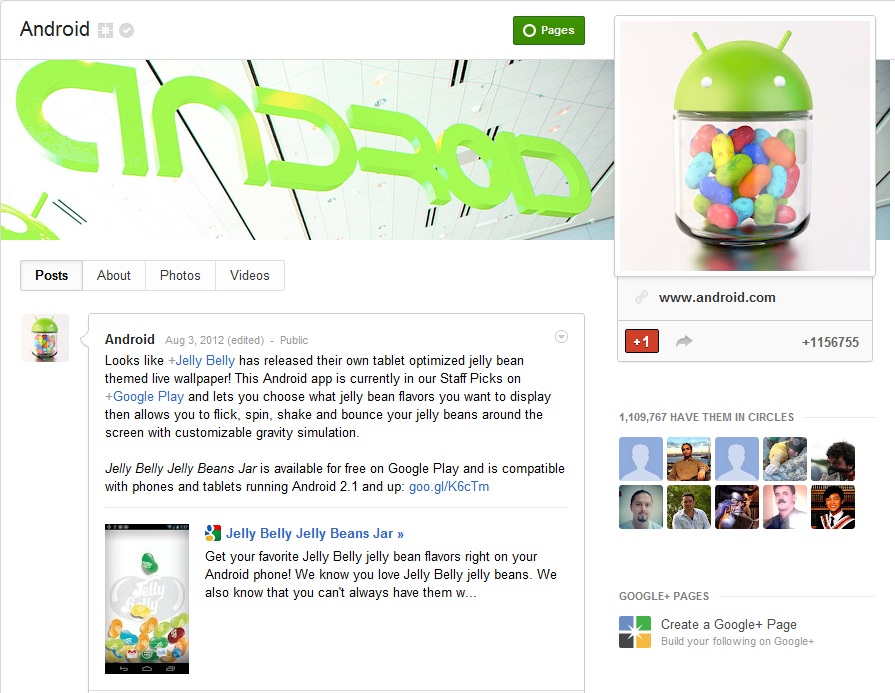
Task: Open the Jelly Belly app phone screenshot thumbnail
Action: 147,599
